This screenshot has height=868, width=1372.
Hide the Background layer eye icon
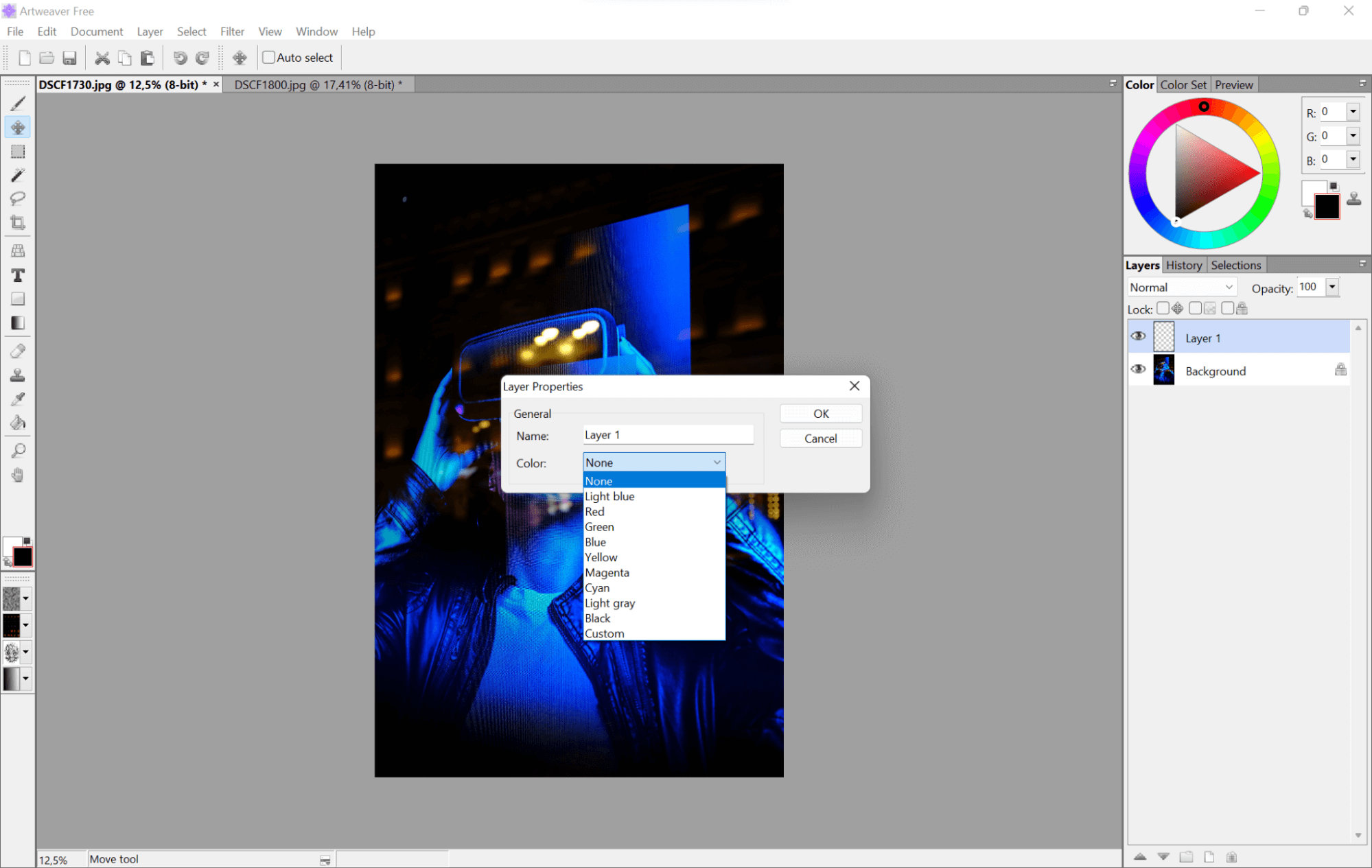pos(1139,369)
